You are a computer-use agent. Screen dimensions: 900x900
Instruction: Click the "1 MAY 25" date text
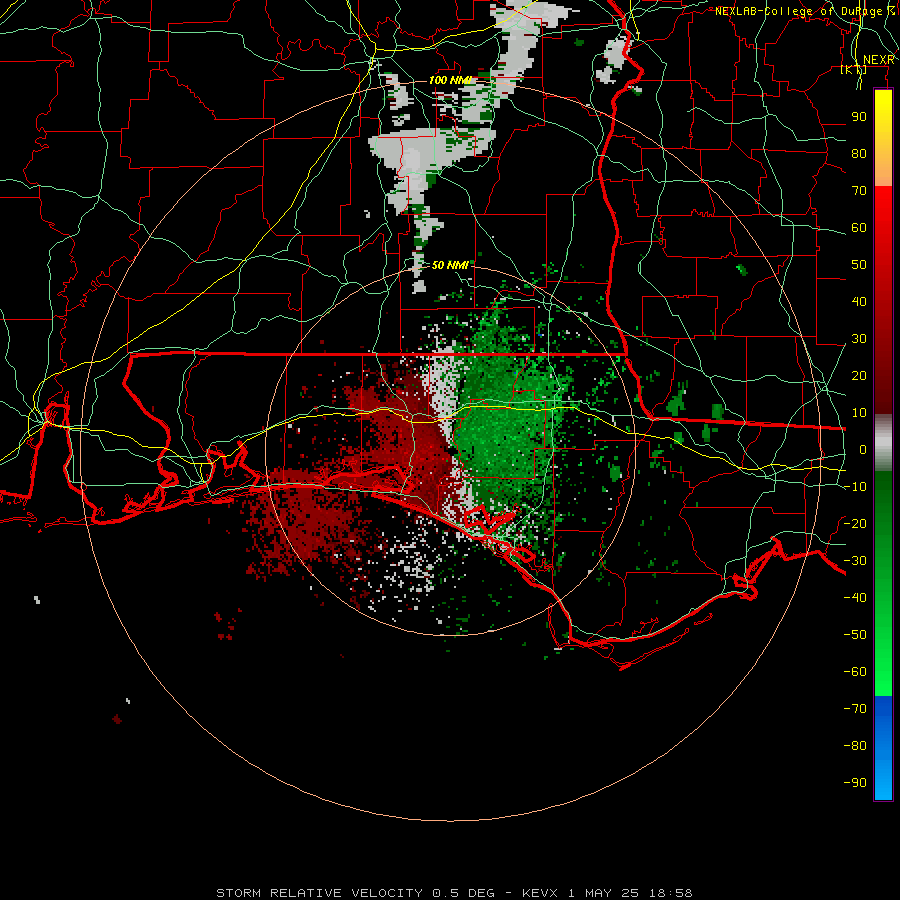point(604,893)
